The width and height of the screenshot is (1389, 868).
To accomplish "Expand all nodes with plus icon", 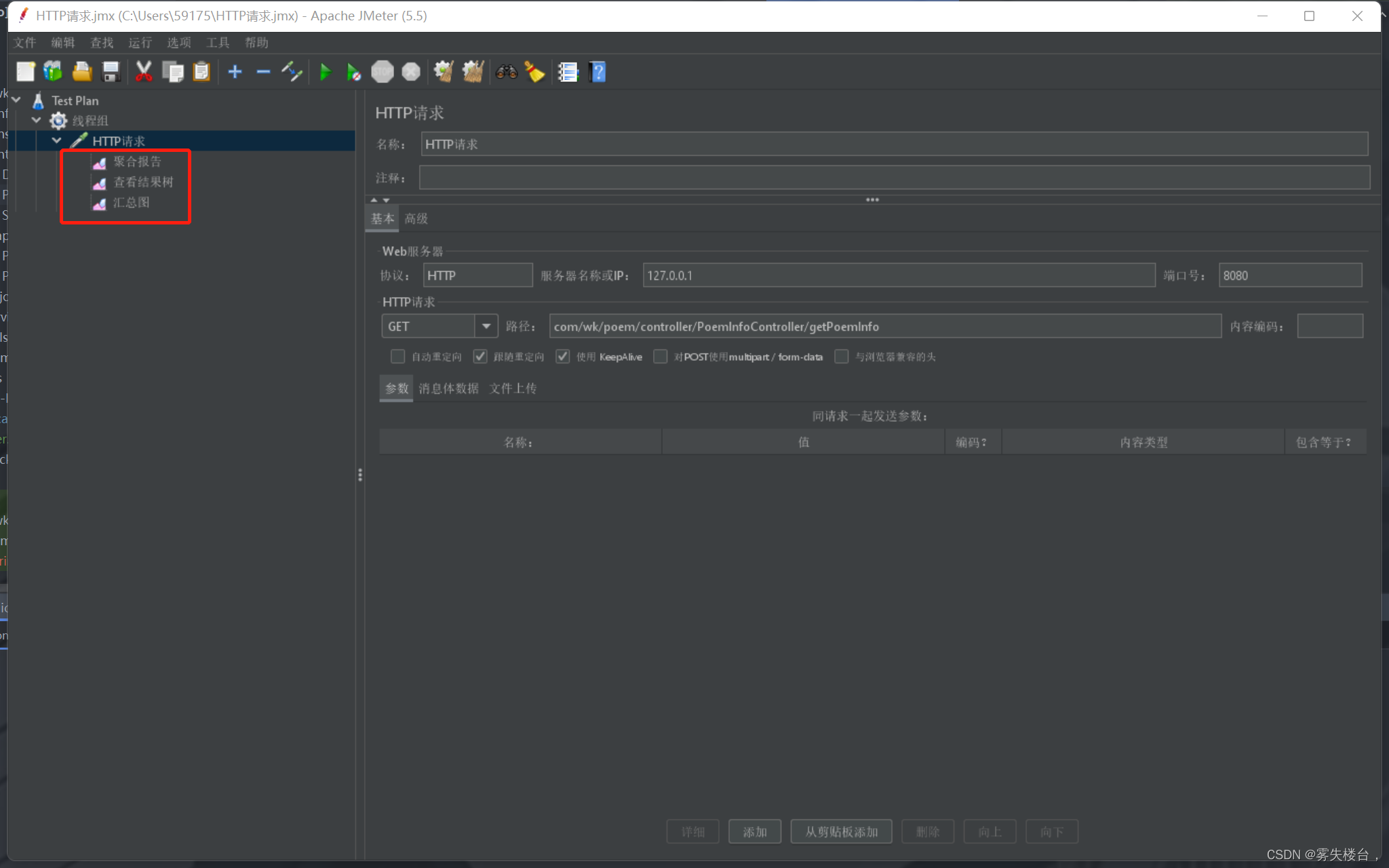I will point(235,72).
